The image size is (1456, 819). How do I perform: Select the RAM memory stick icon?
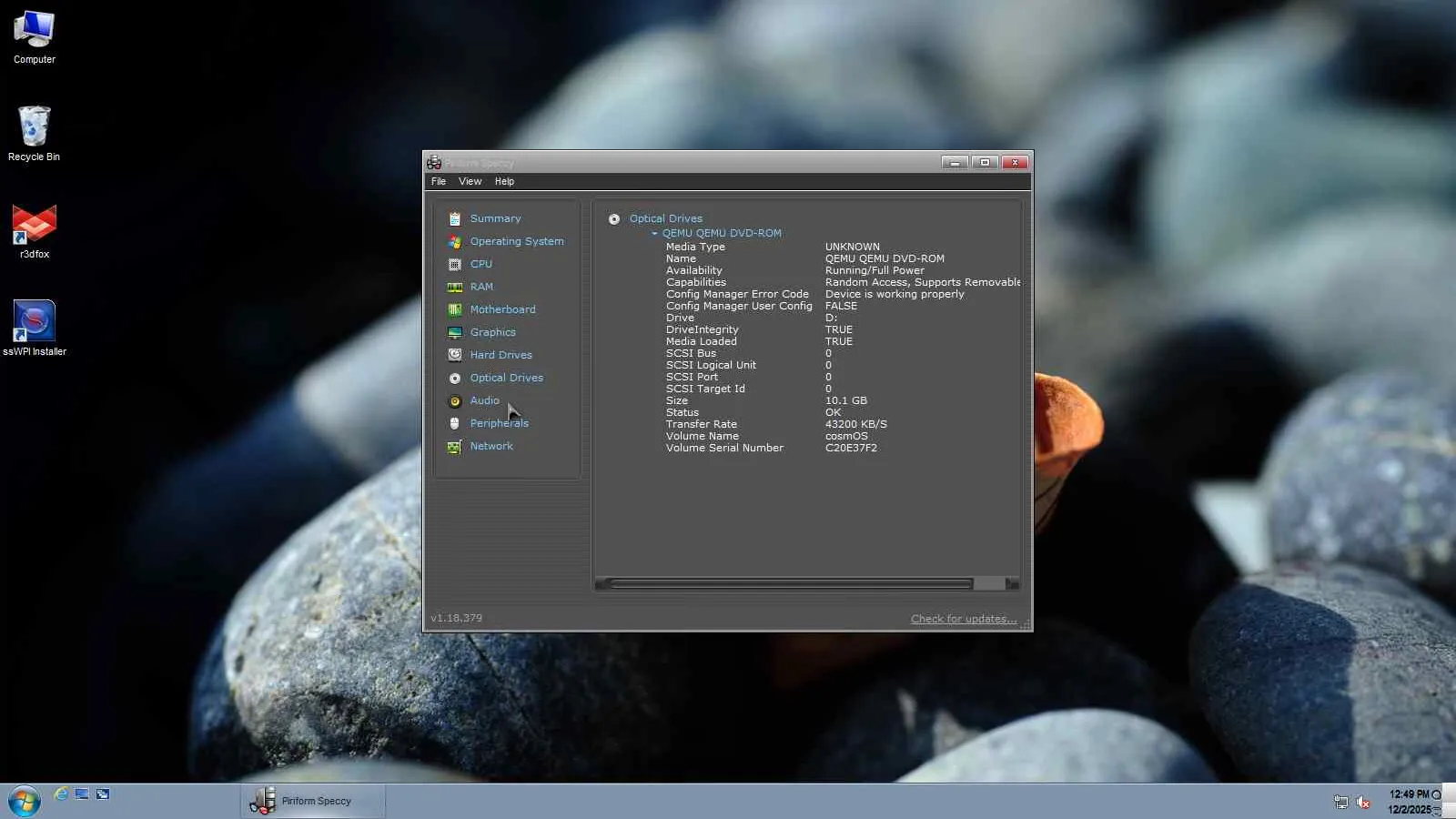455,287
